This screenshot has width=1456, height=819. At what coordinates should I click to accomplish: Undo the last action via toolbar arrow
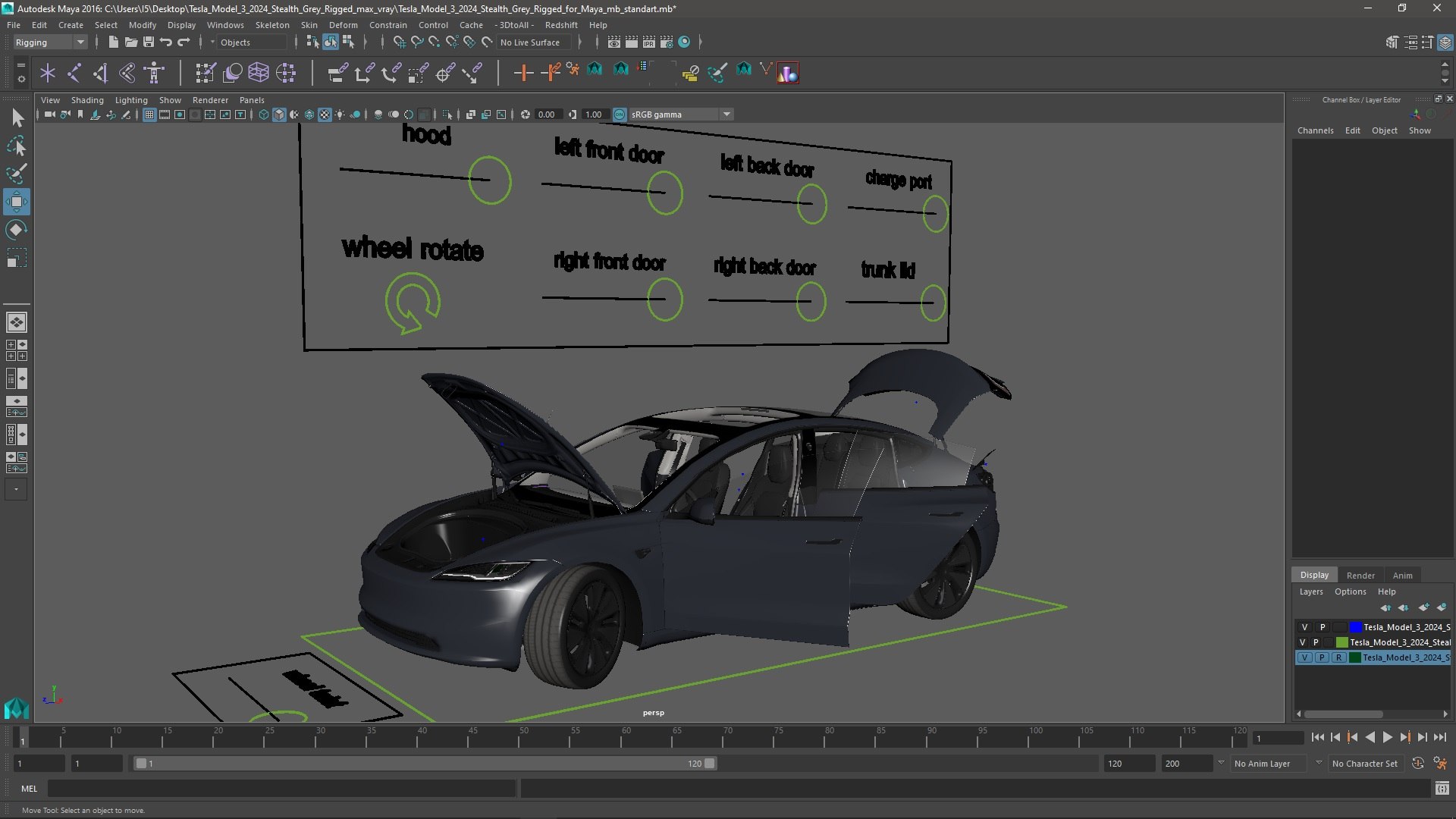coord(166,42)
